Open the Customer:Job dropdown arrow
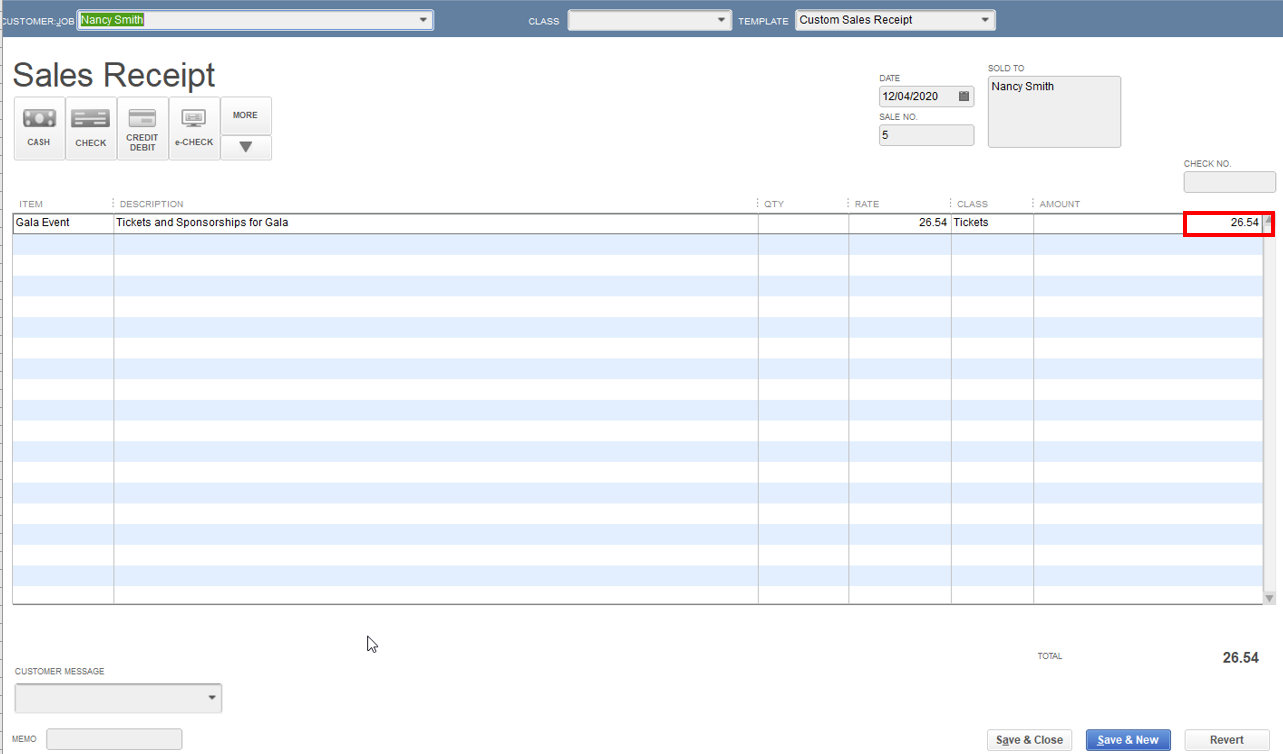This screenshot has height=754, width=1283. [x=423, y=20]
